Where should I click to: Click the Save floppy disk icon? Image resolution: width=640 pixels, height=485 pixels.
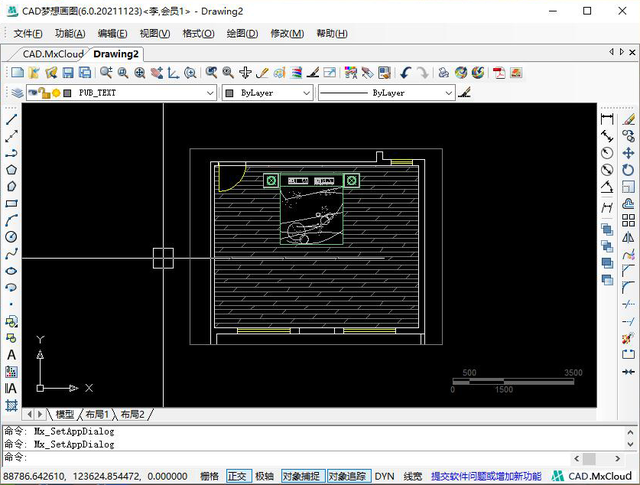[68, 73]
